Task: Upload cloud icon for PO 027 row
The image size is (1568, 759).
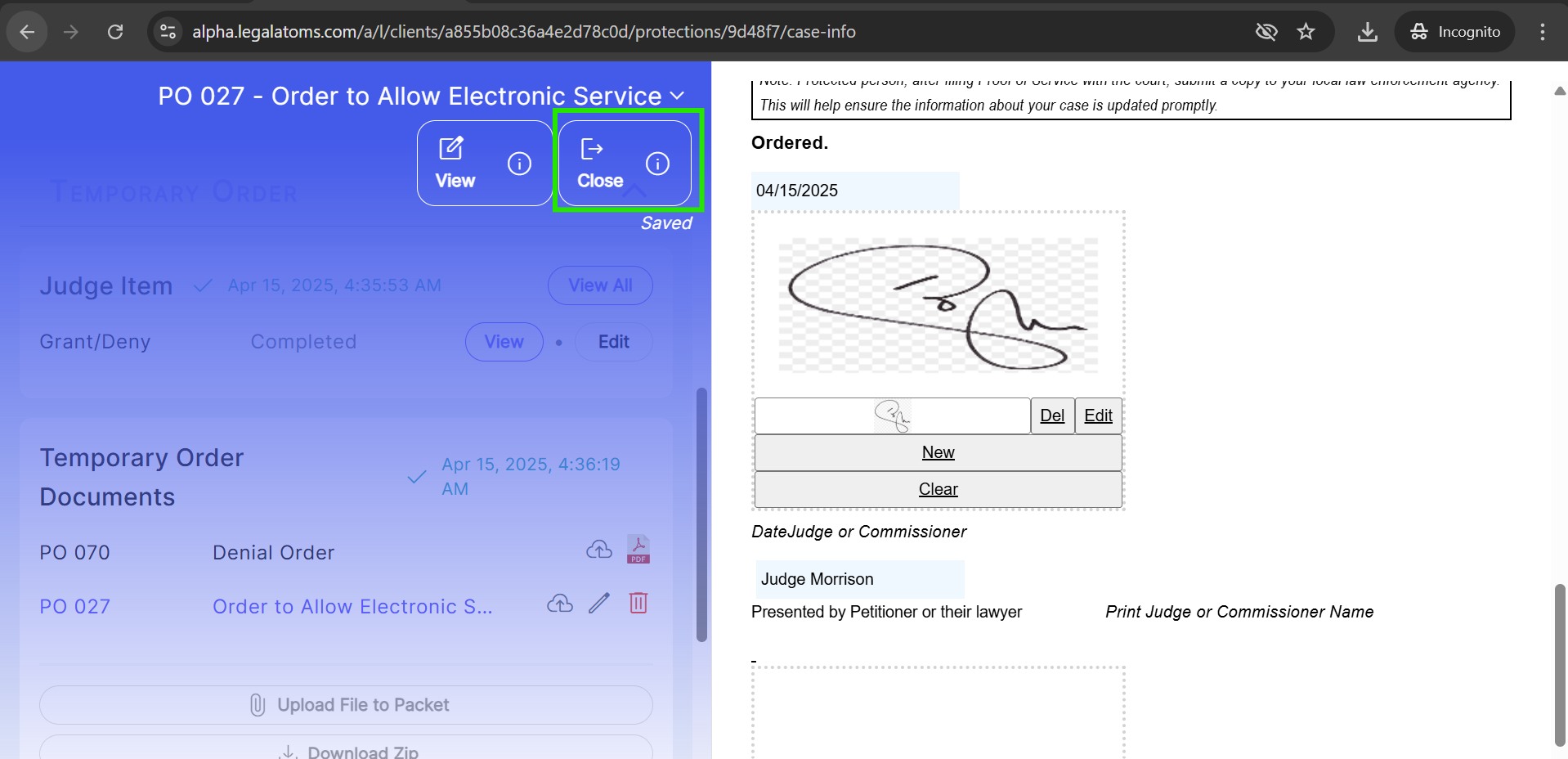Action: [560, 604]
